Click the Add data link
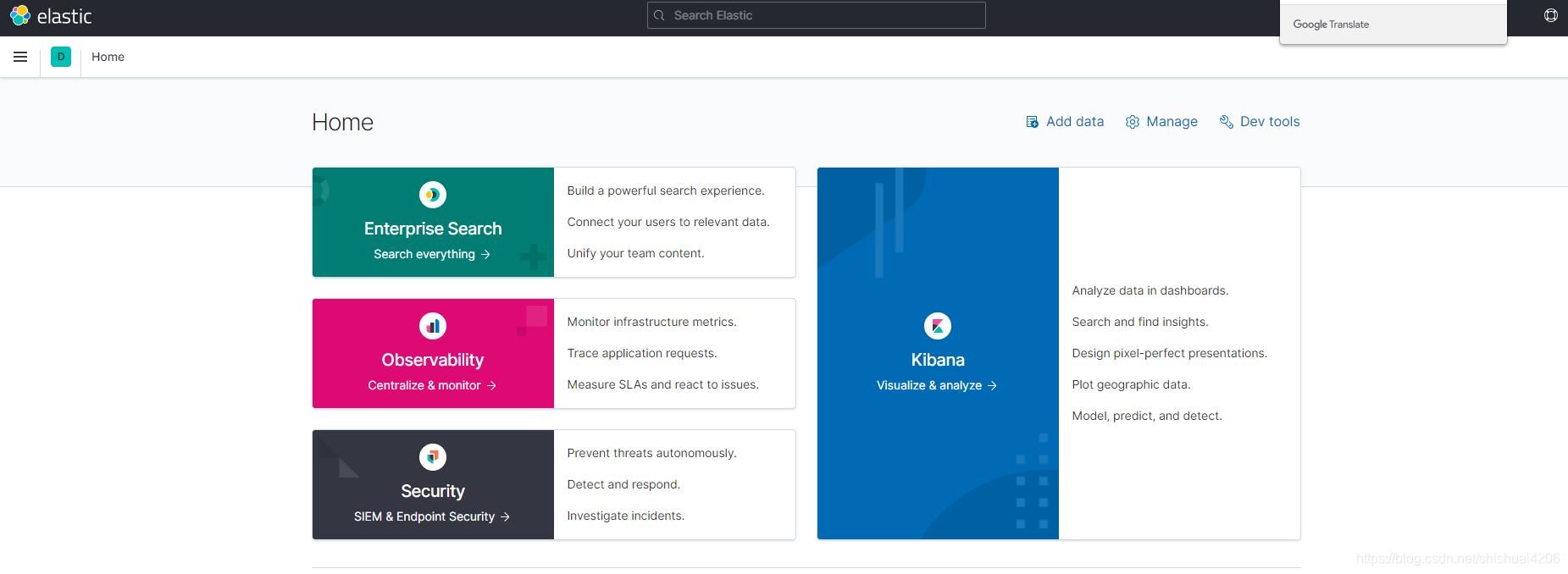Image resolution: width=1568 pixels, height=574 pixels. 1065,121
